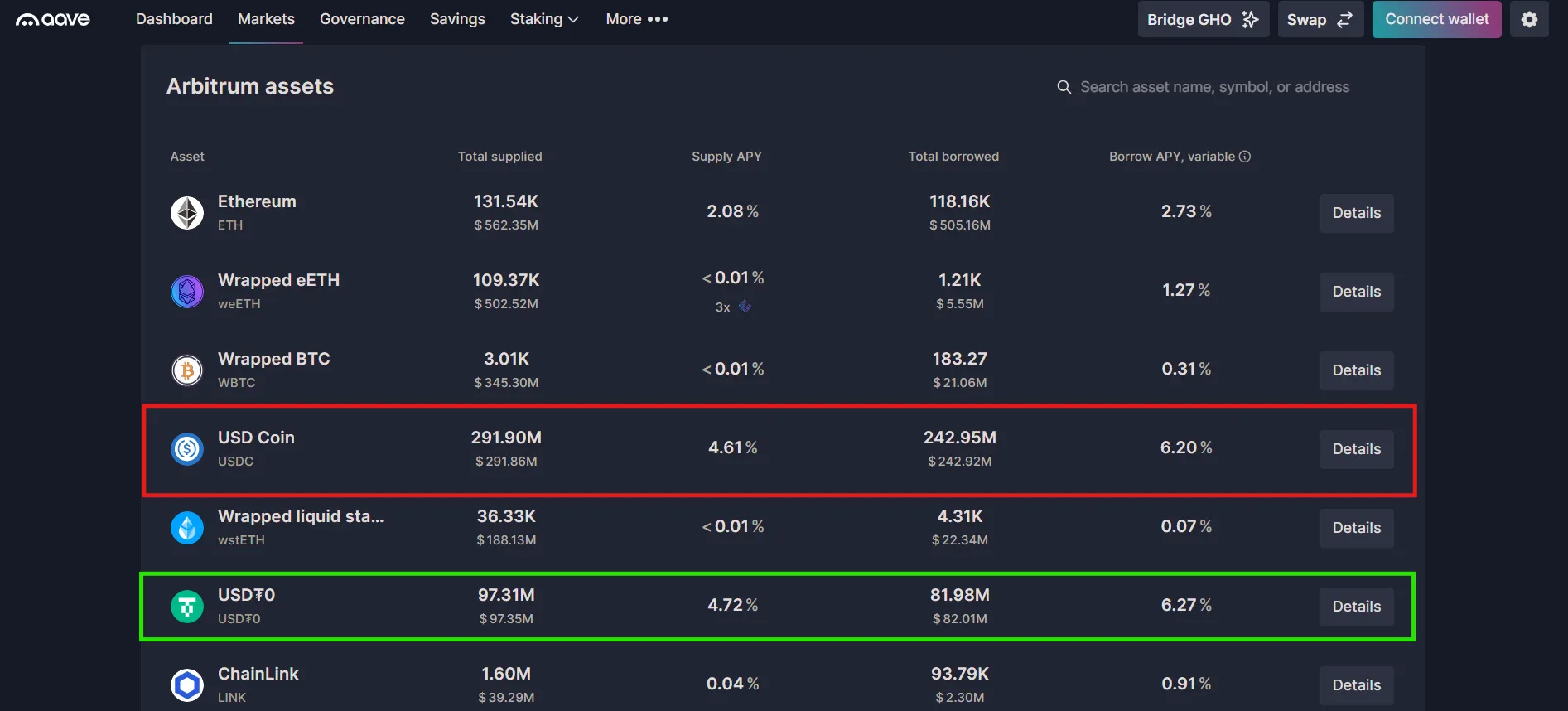
Task: Click the ChainLink hexagon icon
Action: point(187,685)
